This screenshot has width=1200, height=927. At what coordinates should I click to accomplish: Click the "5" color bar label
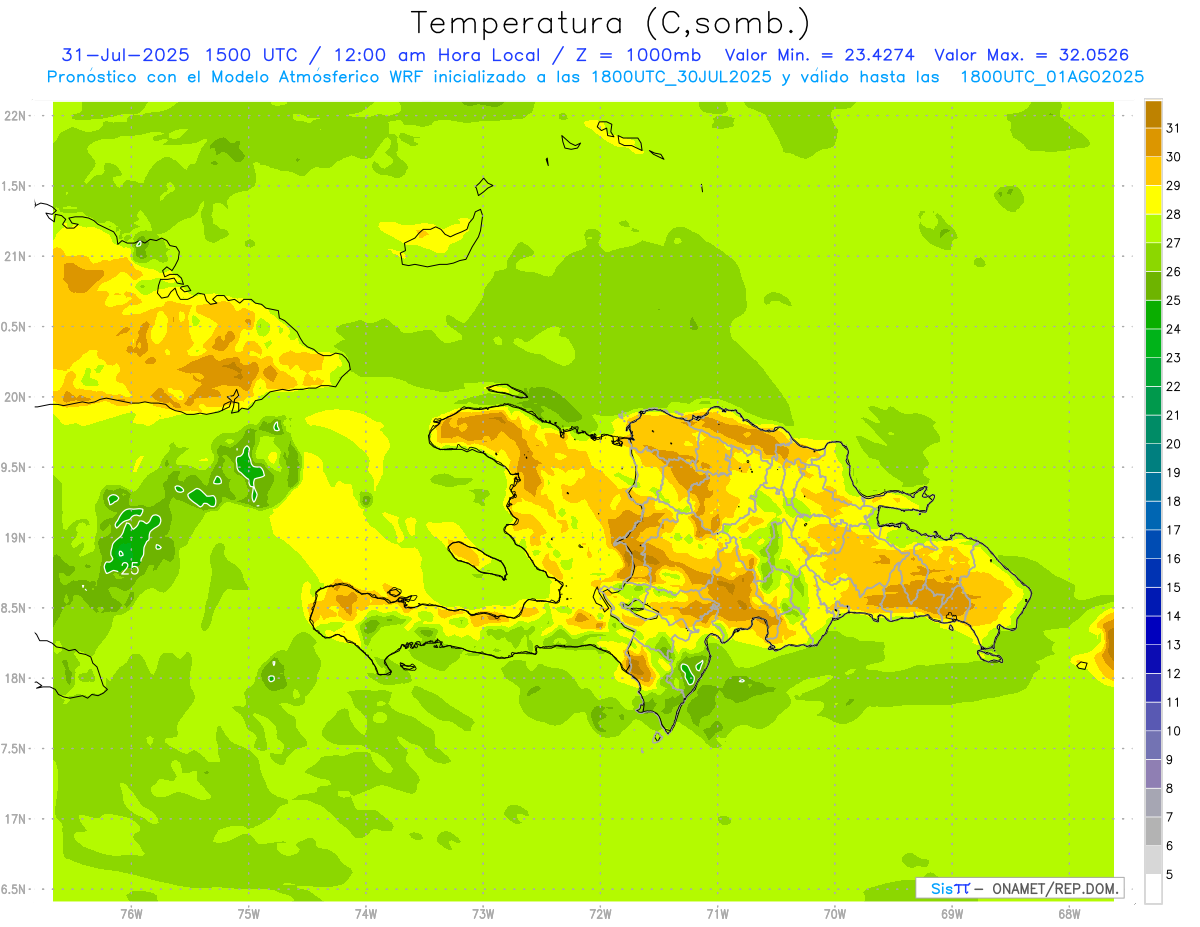tap(1169, 875)
